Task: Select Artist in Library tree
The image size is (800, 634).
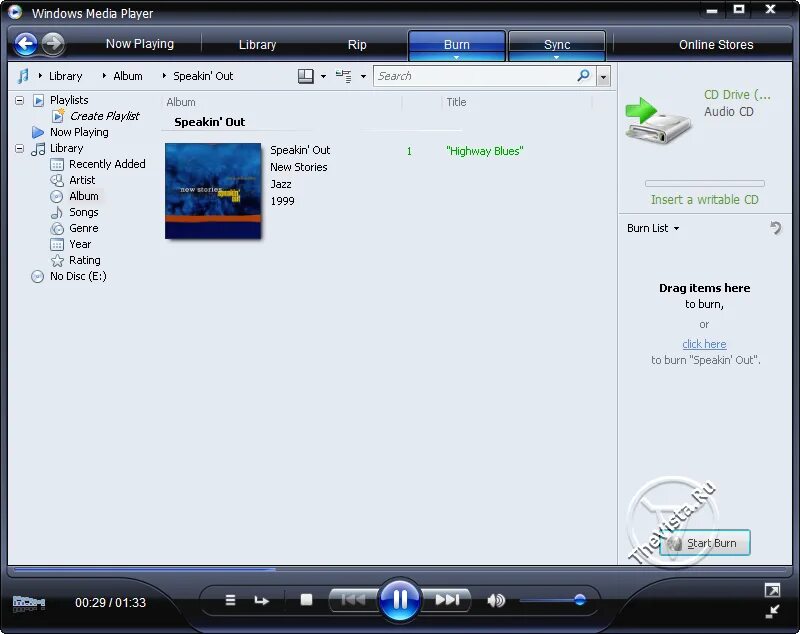Action: tap(82, 180)
